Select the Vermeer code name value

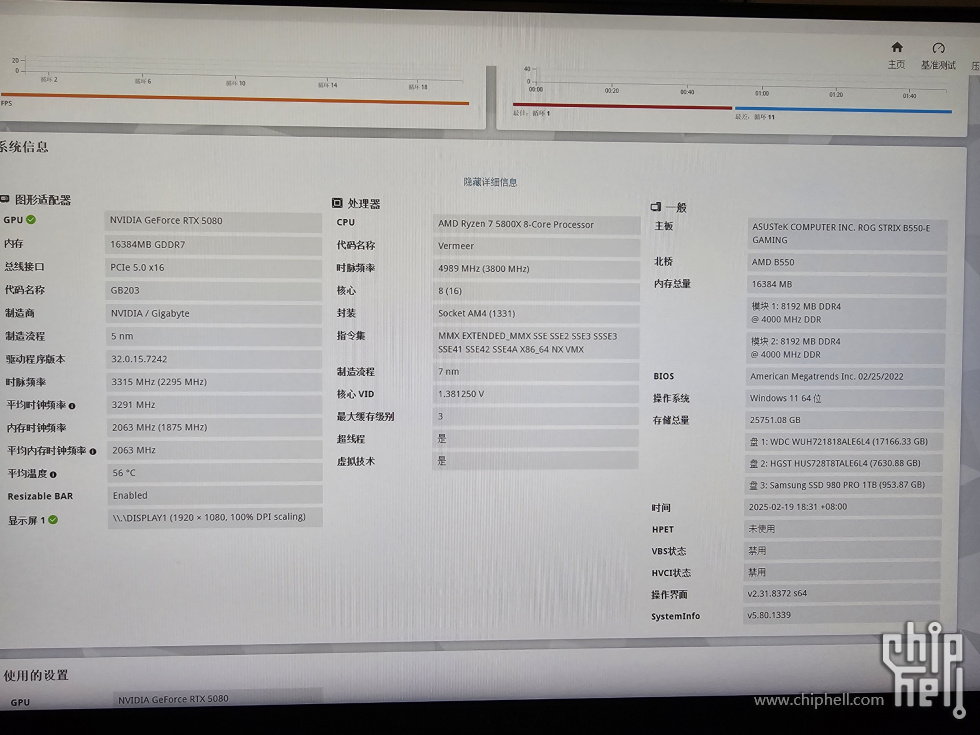tap(536, 246)
